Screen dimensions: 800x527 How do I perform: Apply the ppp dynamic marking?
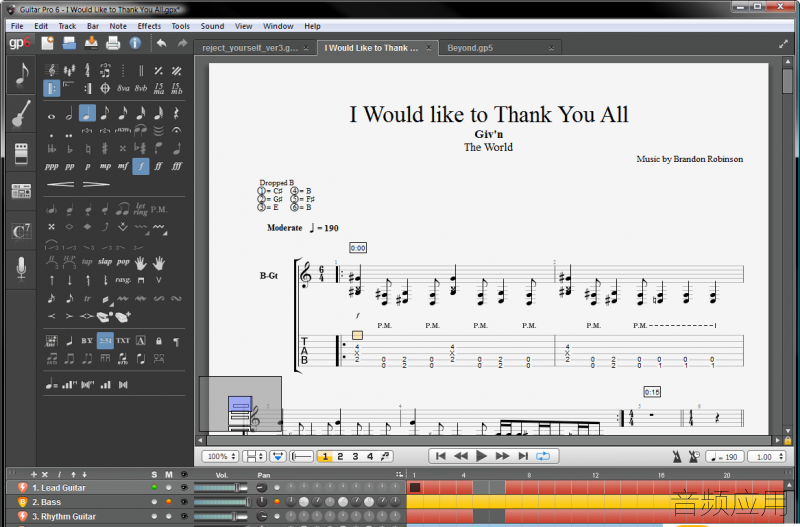click(x=52, y=166)
